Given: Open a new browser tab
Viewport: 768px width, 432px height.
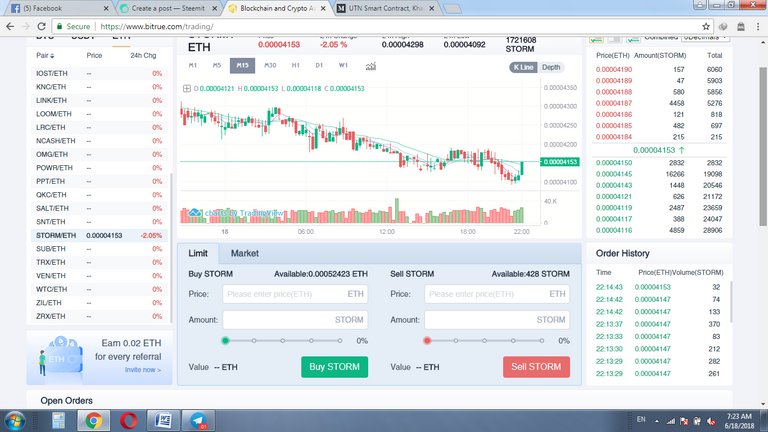Looking at the screenshot, I should coord(452,9).
